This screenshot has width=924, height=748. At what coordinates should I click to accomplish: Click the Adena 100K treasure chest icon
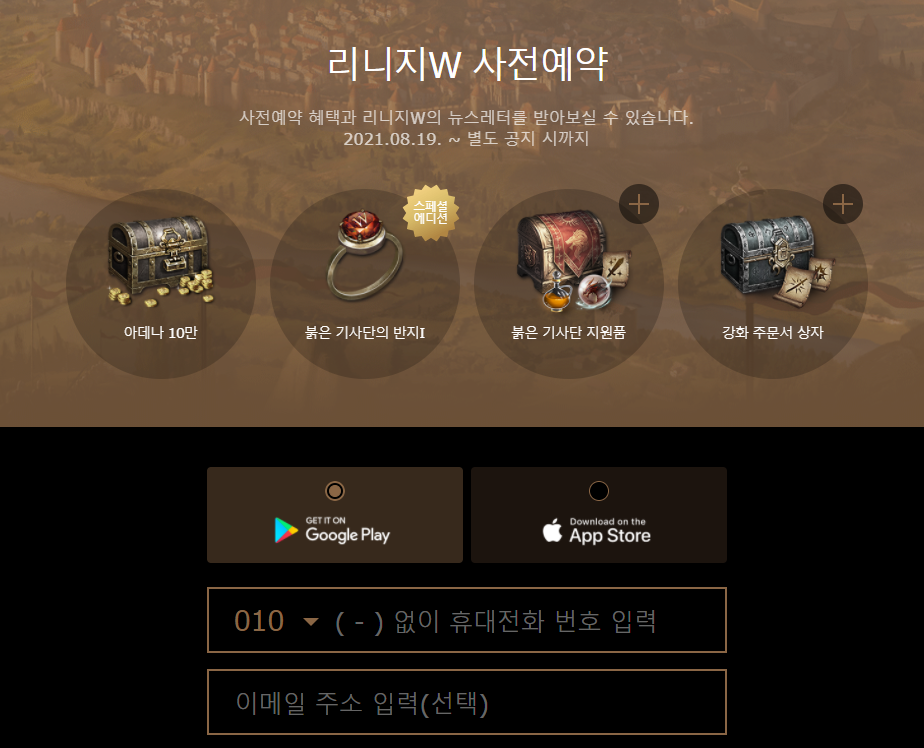coord(160,261)
